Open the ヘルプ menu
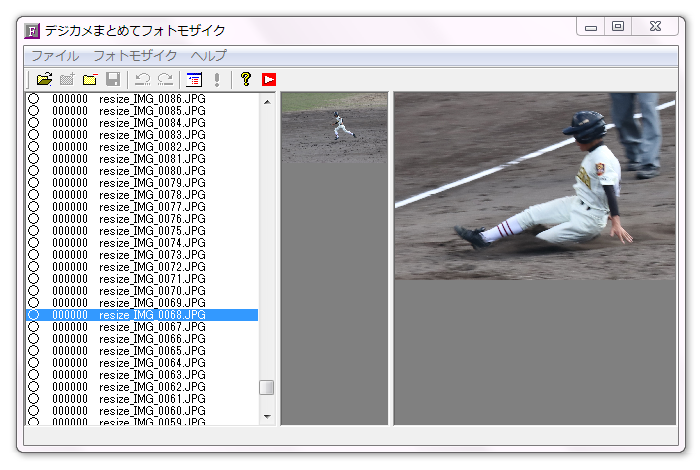 point(208,56)
